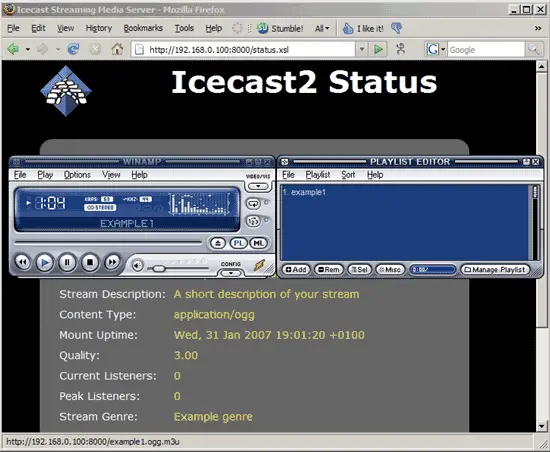Click the search magnifier icon next to Google box
The width and height of the screenshot is (550, 452).
534,49
